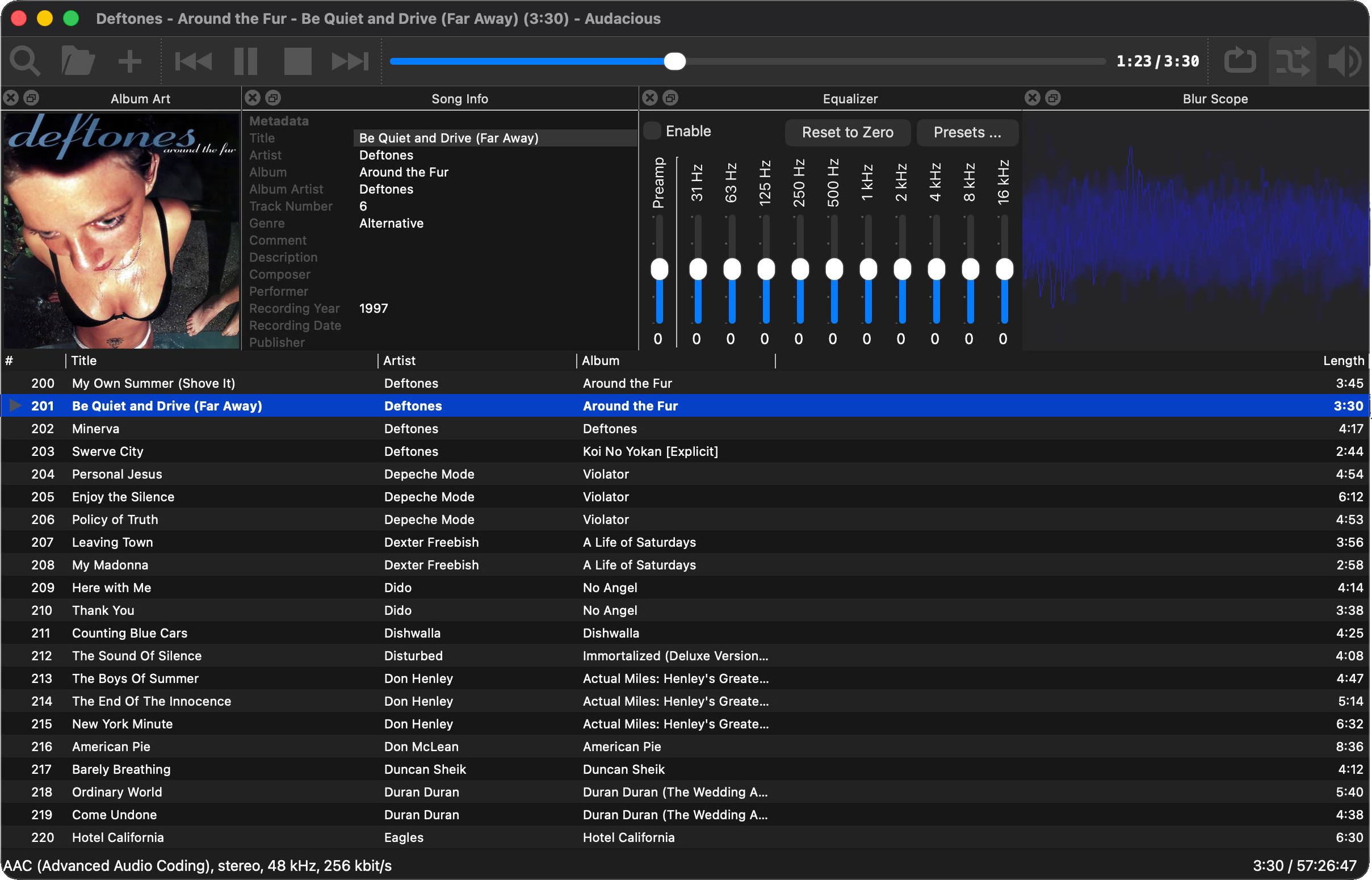Select the track "Thank You" by Dido
Screen dimensions: 1372x880
(x=685, y=611)
